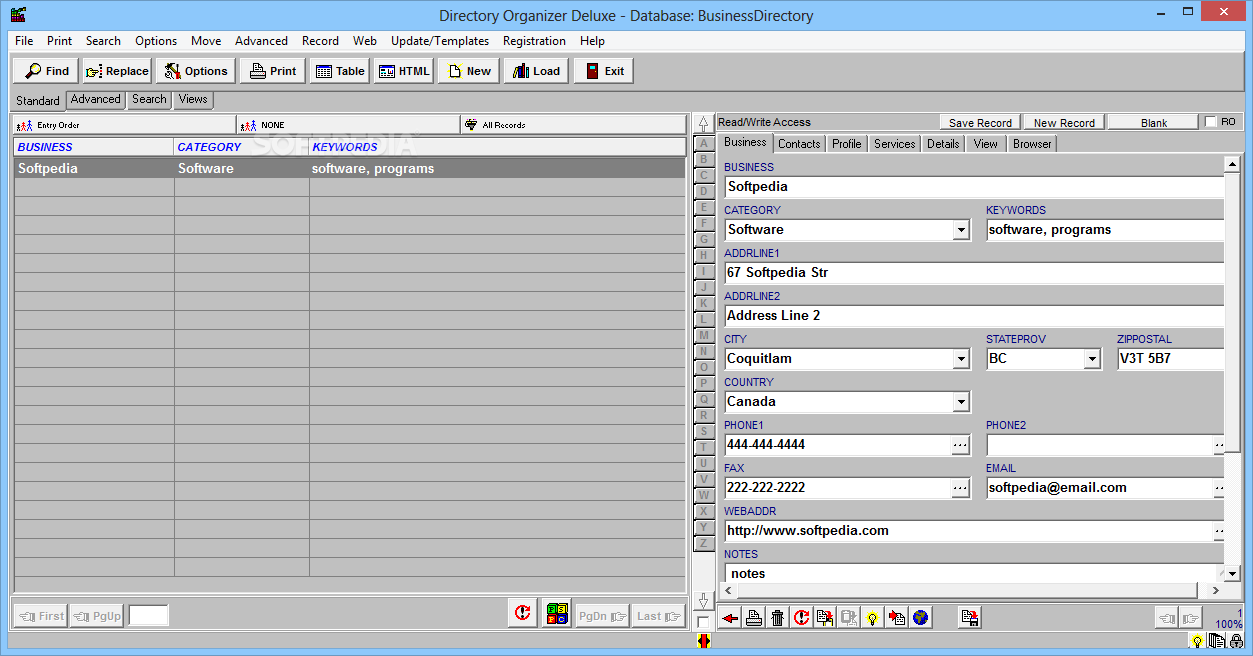Select letter A in alphabet index

pos(703,143)
